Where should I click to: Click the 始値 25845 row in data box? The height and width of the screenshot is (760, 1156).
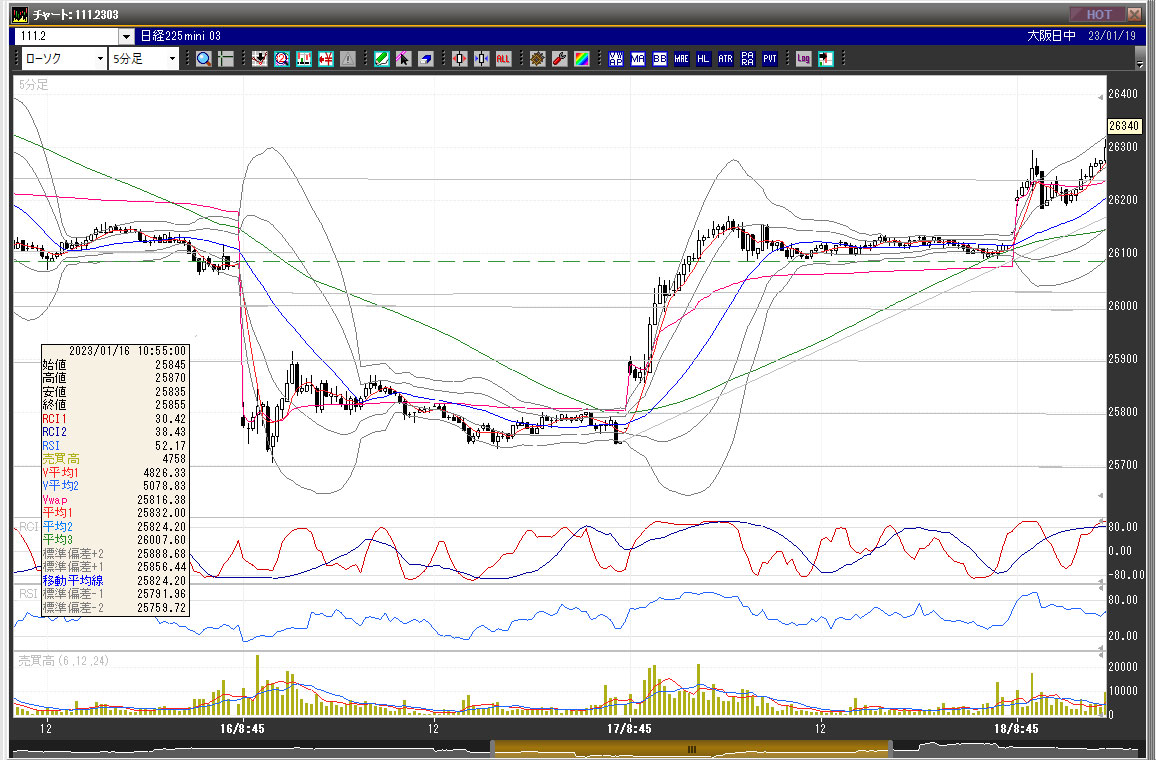115,365
